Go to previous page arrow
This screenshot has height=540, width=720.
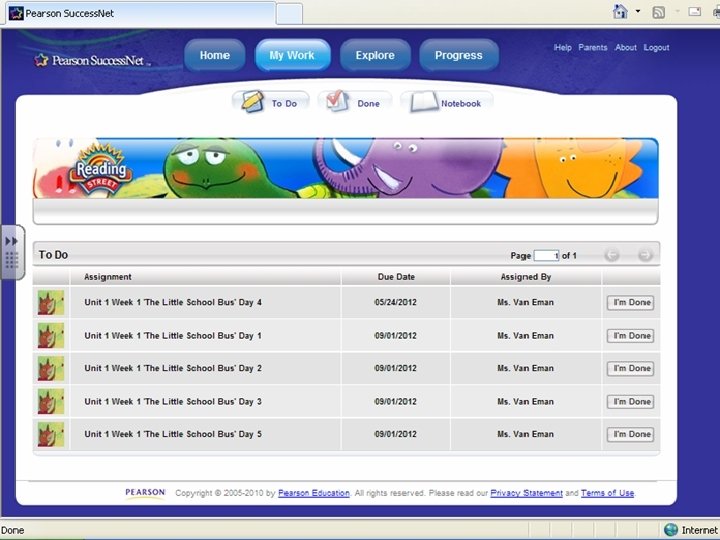point(612,255)
